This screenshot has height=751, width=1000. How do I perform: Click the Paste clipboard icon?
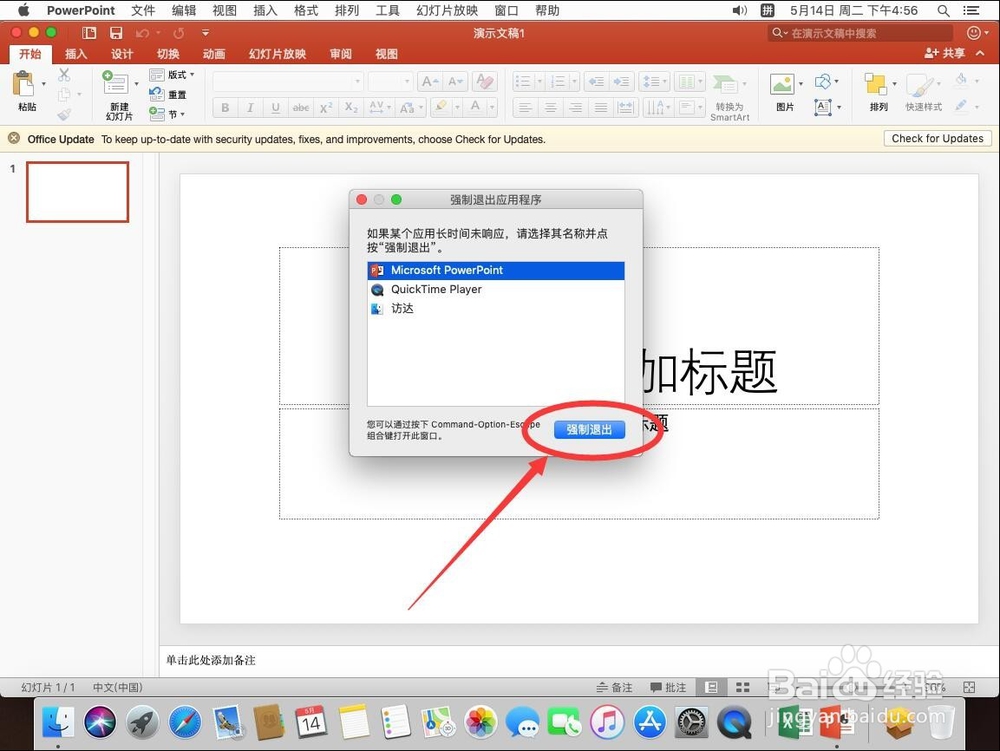[x=24, y=85]
